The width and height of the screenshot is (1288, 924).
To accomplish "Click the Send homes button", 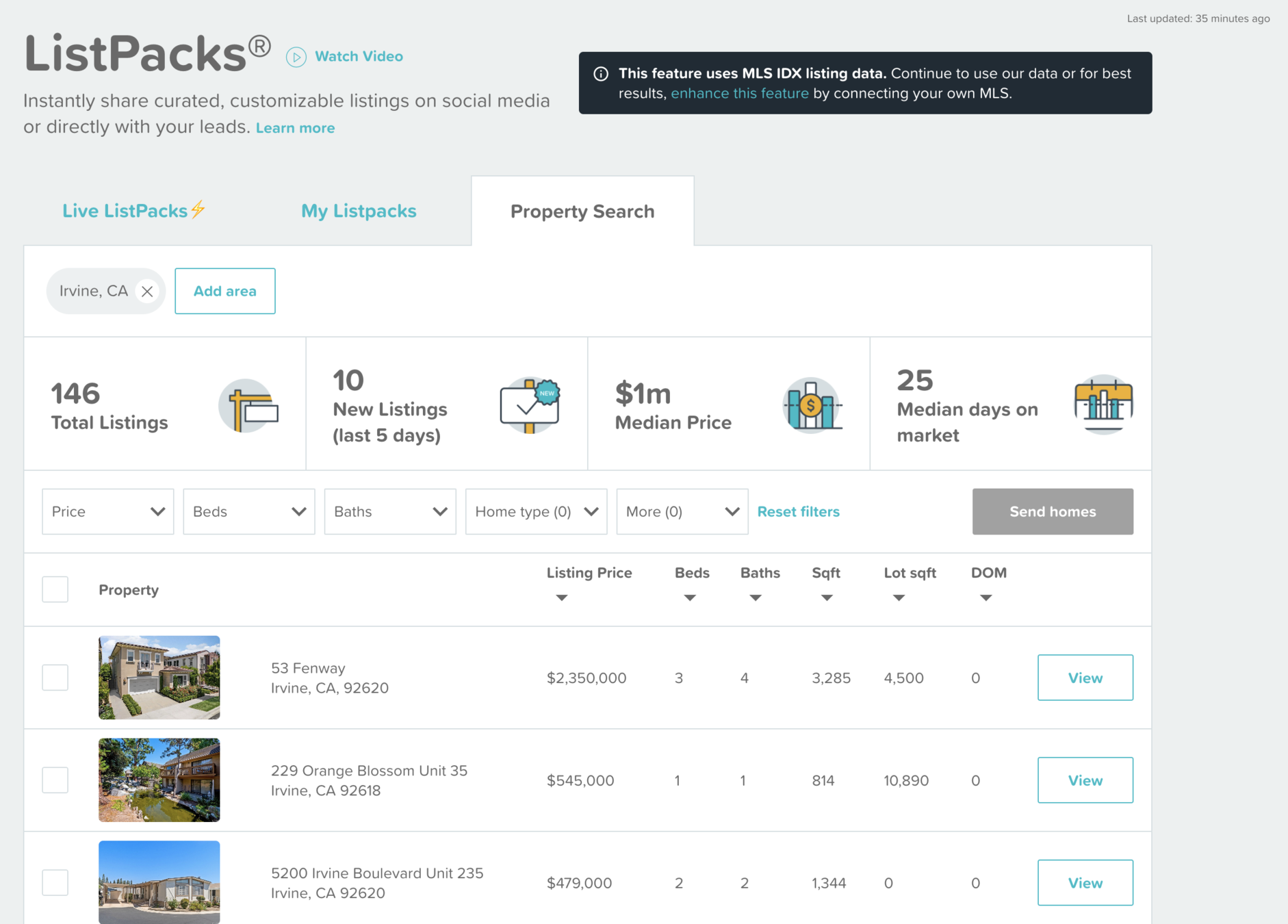I will tap(1053, 511).
